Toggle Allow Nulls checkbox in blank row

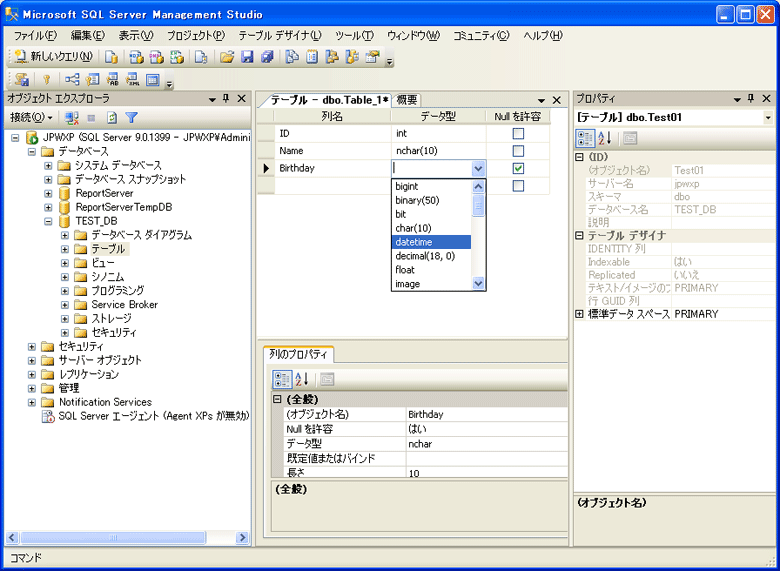[x=518, y=186]
